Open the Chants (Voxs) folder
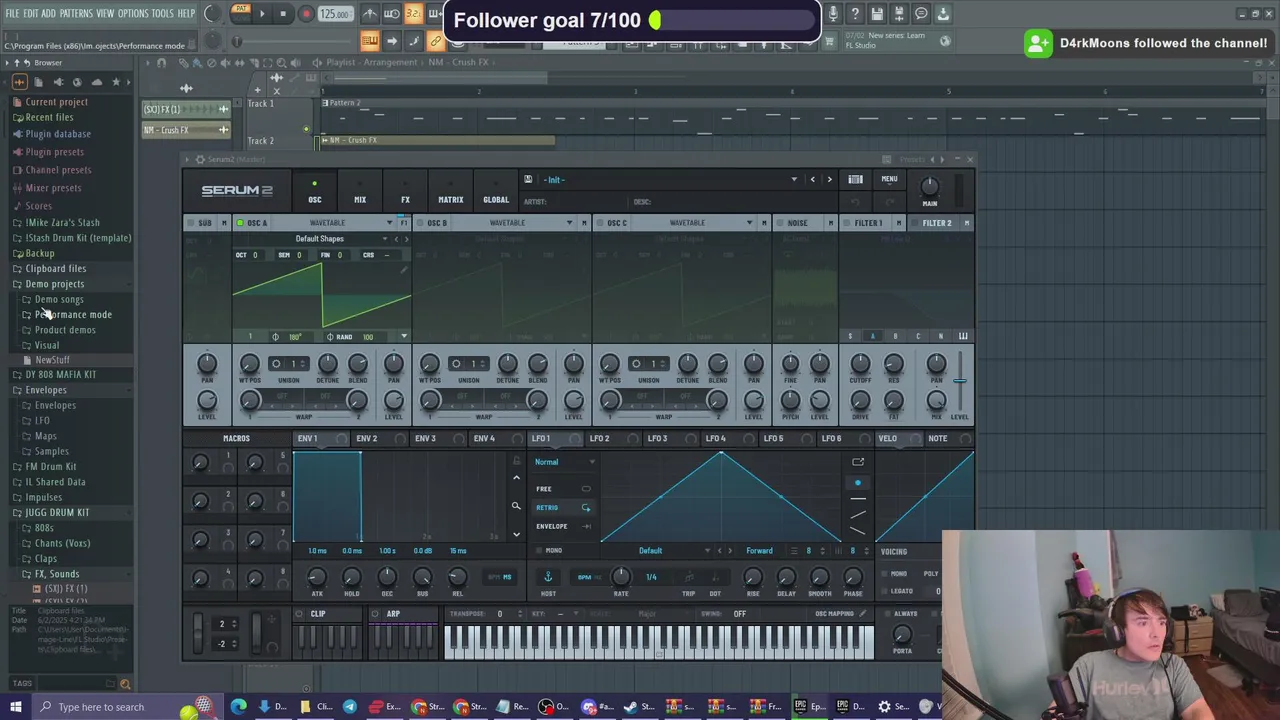The image size is (1280, 720). click(62, 543)
